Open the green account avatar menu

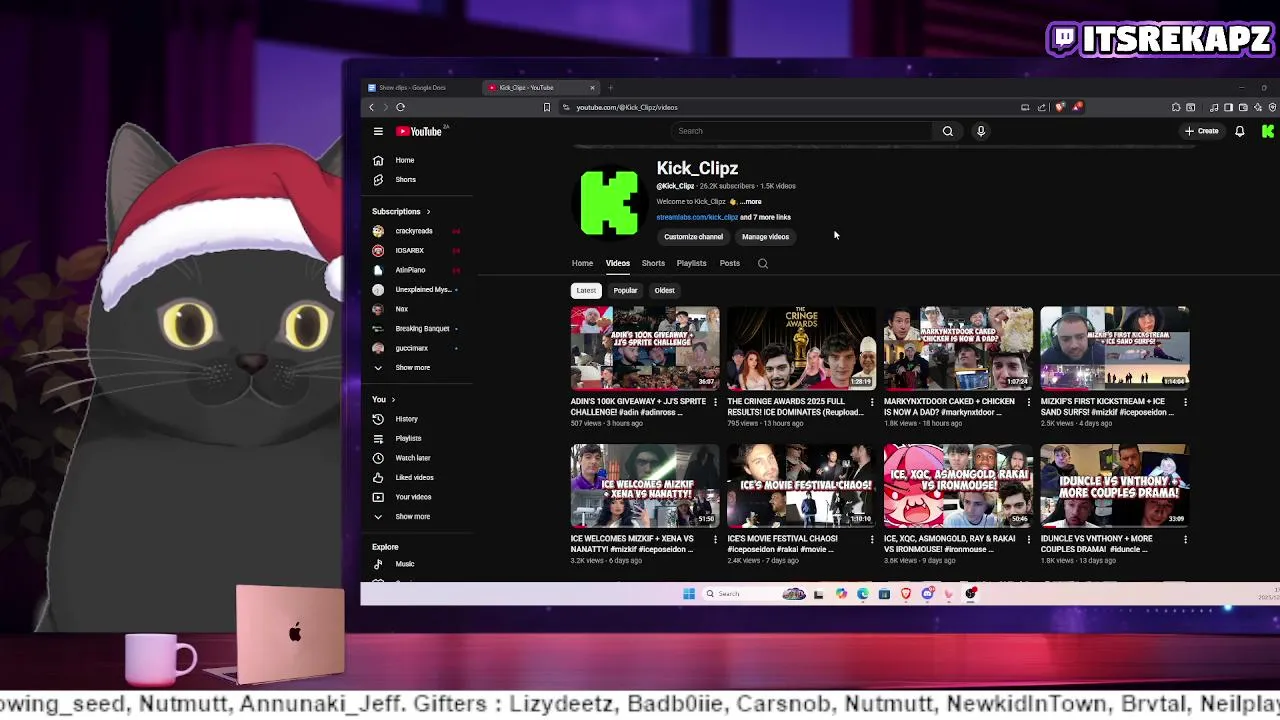point(1267,131)
